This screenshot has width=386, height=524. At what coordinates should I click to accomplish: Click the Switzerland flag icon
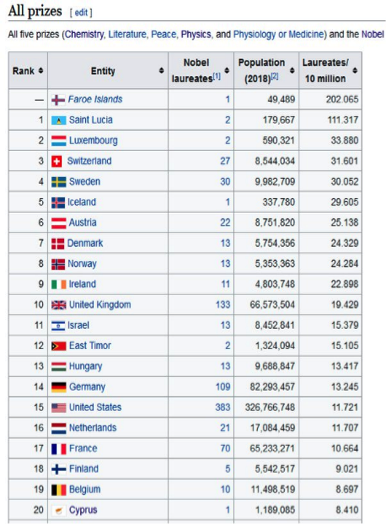tap(56, 161)
